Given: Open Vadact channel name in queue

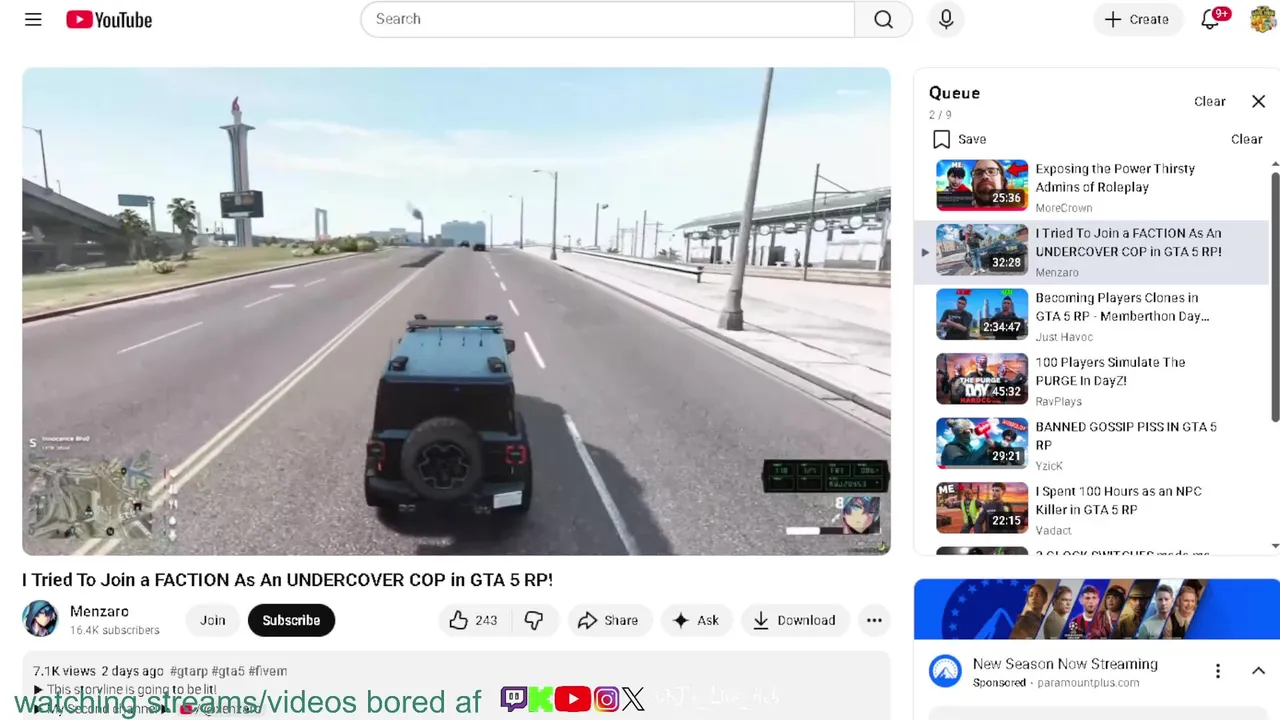Looking at the screenshot, I should pyautogui.click(x=1053, y=530).
